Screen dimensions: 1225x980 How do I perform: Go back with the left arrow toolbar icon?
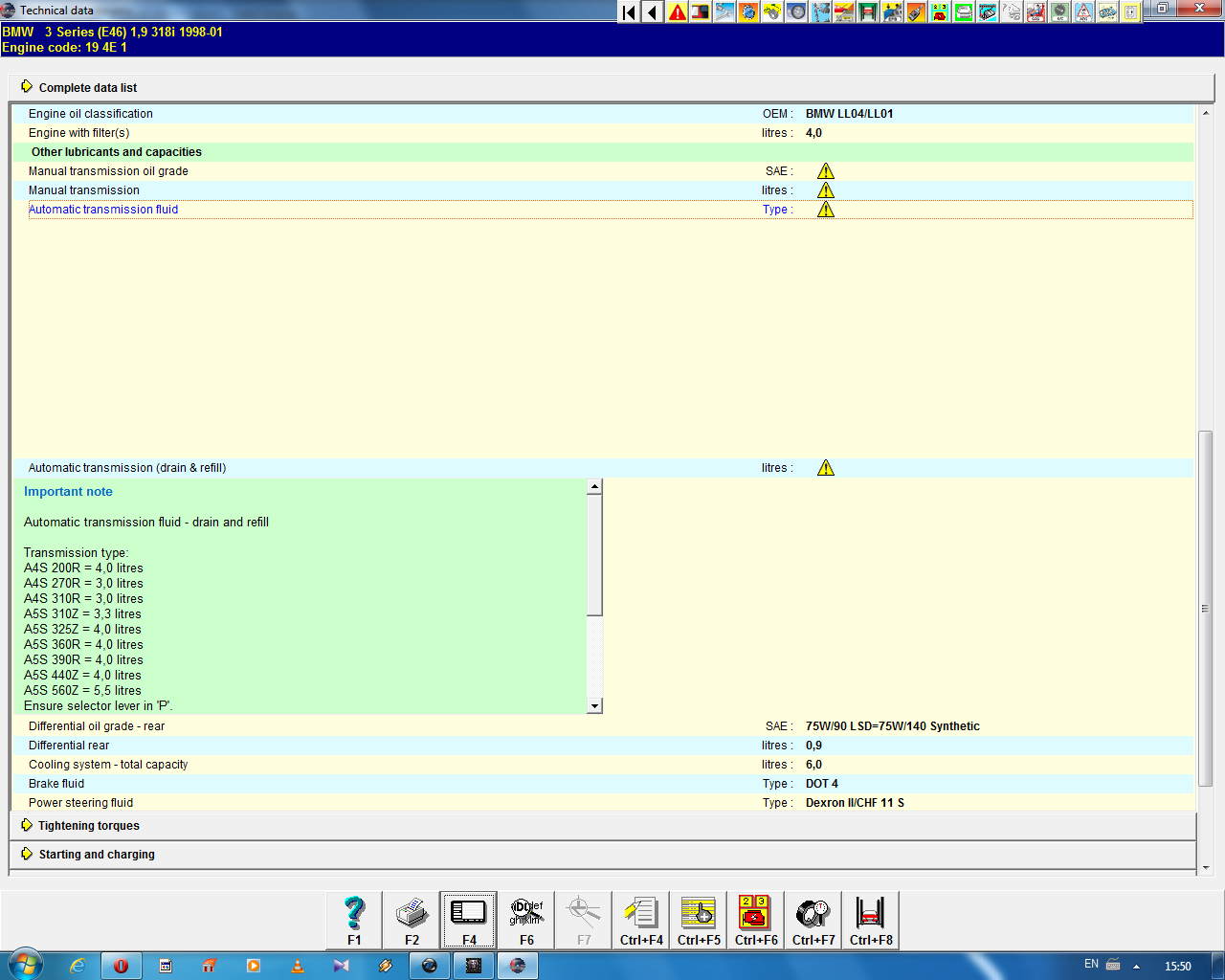pyautogui.click(x=653, y=12)
